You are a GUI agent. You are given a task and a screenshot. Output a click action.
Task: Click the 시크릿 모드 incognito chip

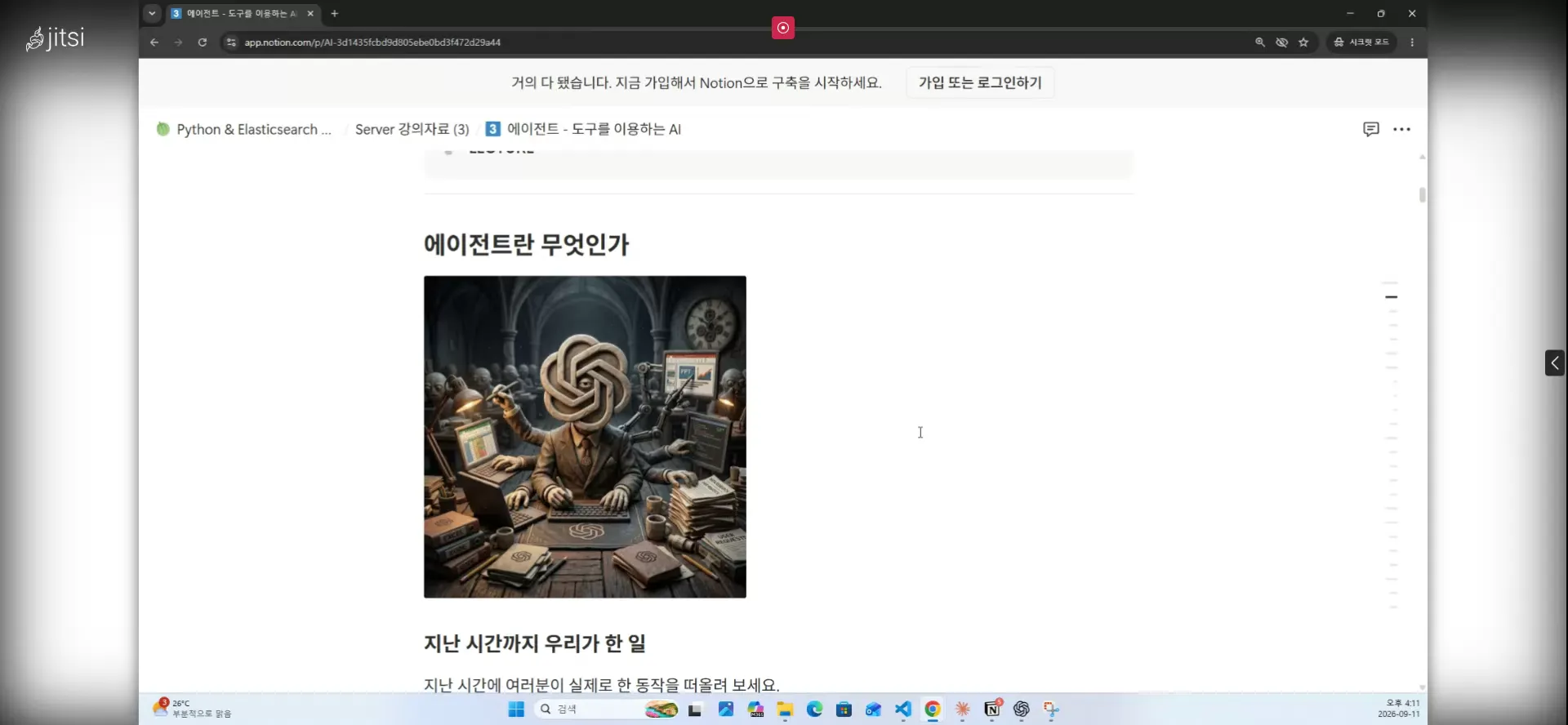pos(1361,42)
